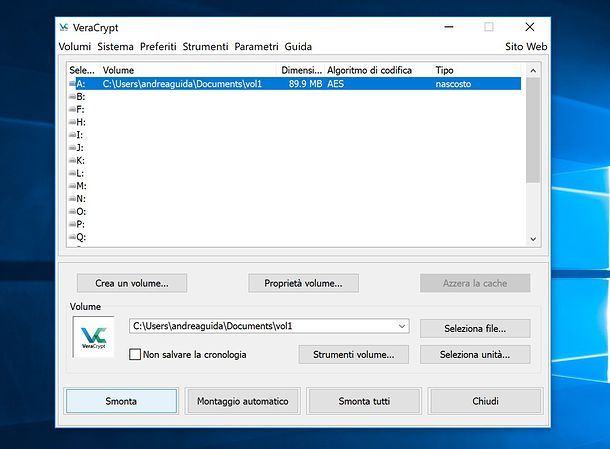Select drive letter B: row
The width and height of the screenshot is (610, 449).
pos(294,96)
